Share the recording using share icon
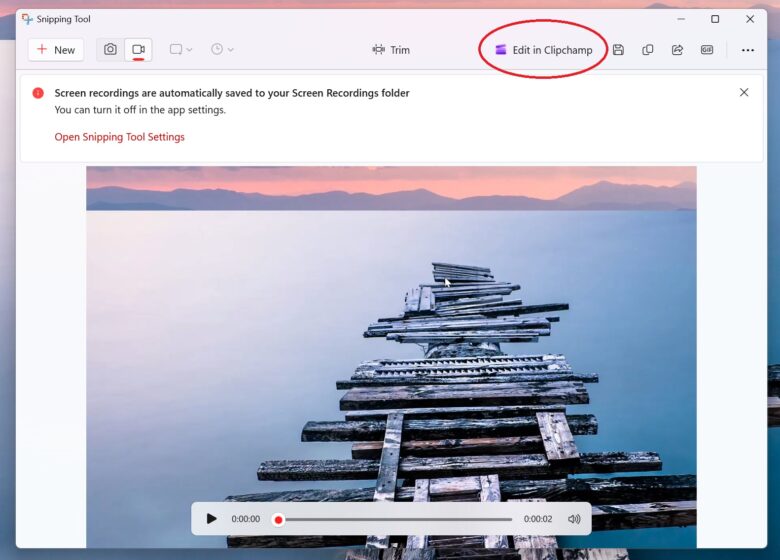Image resolution: width=780 pixels, height=560 pixels. [677, 50]
